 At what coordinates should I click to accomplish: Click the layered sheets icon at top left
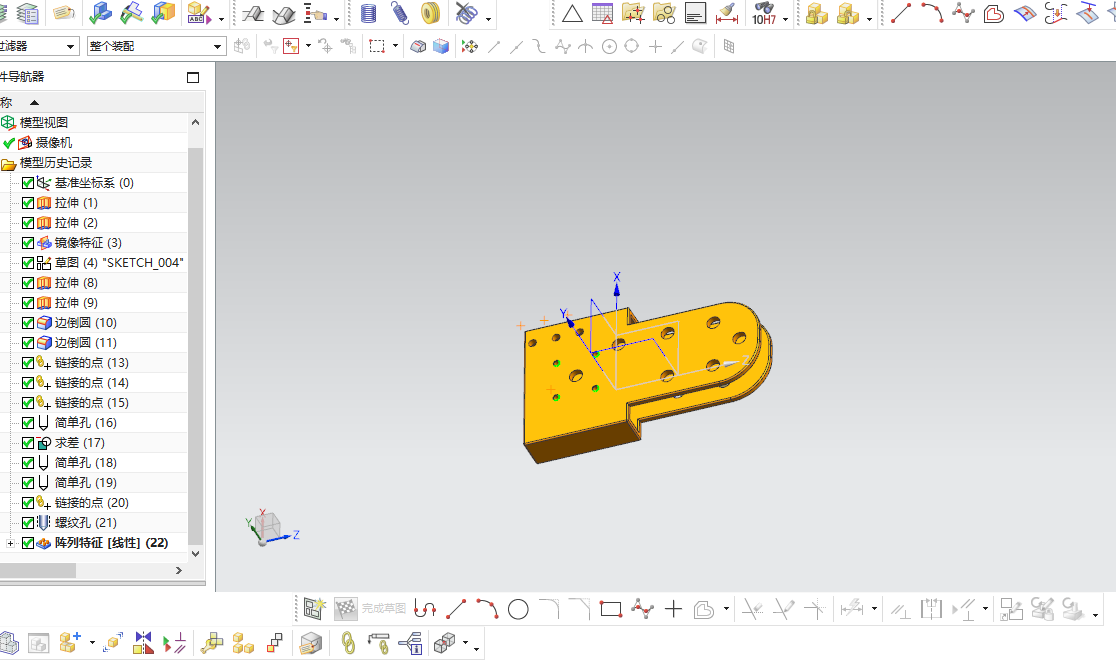pyautogui.click(x=27, y=13)
